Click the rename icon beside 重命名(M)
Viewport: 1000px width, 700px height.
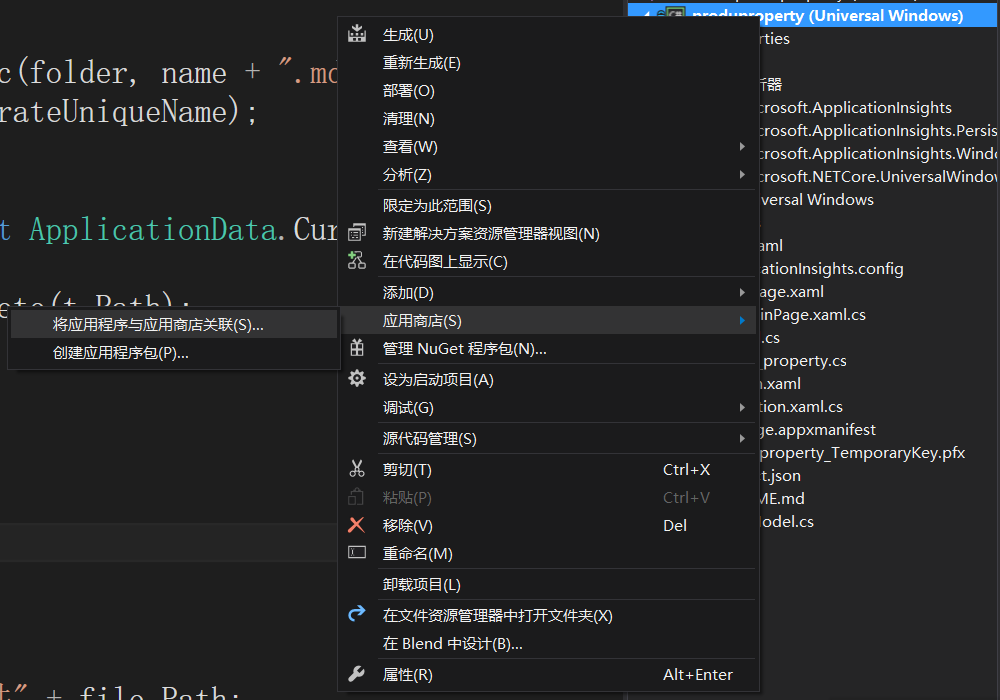click(x=357, y=552)
